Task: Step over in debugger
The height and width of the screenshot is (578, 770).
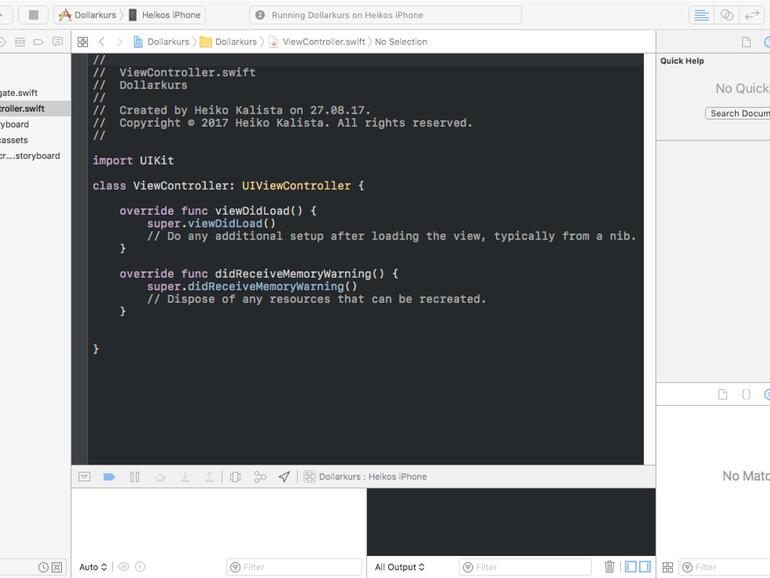Action: pos(160,476)
